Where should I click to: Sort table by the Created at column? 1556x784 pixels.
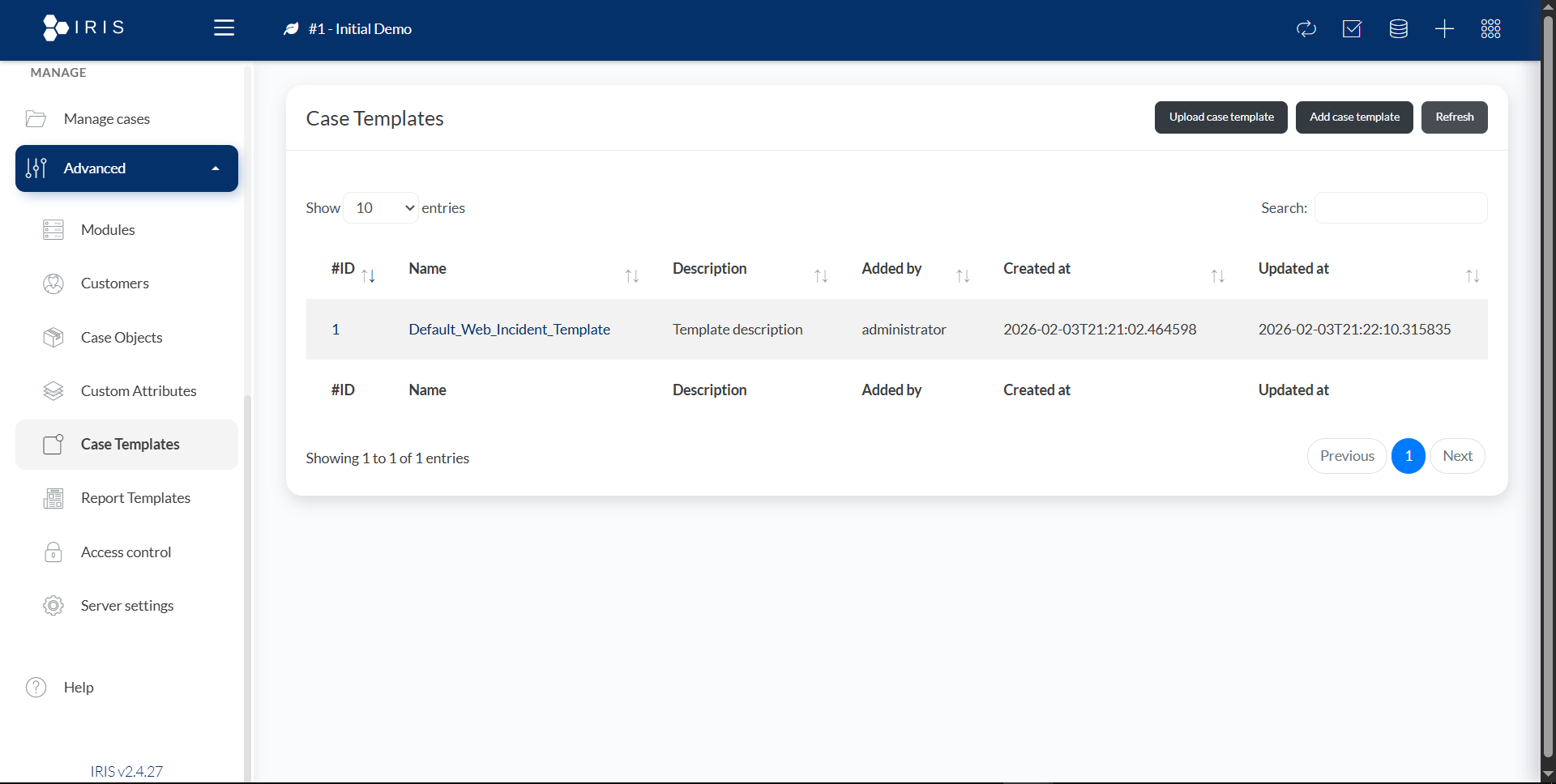click(1037, 269)
